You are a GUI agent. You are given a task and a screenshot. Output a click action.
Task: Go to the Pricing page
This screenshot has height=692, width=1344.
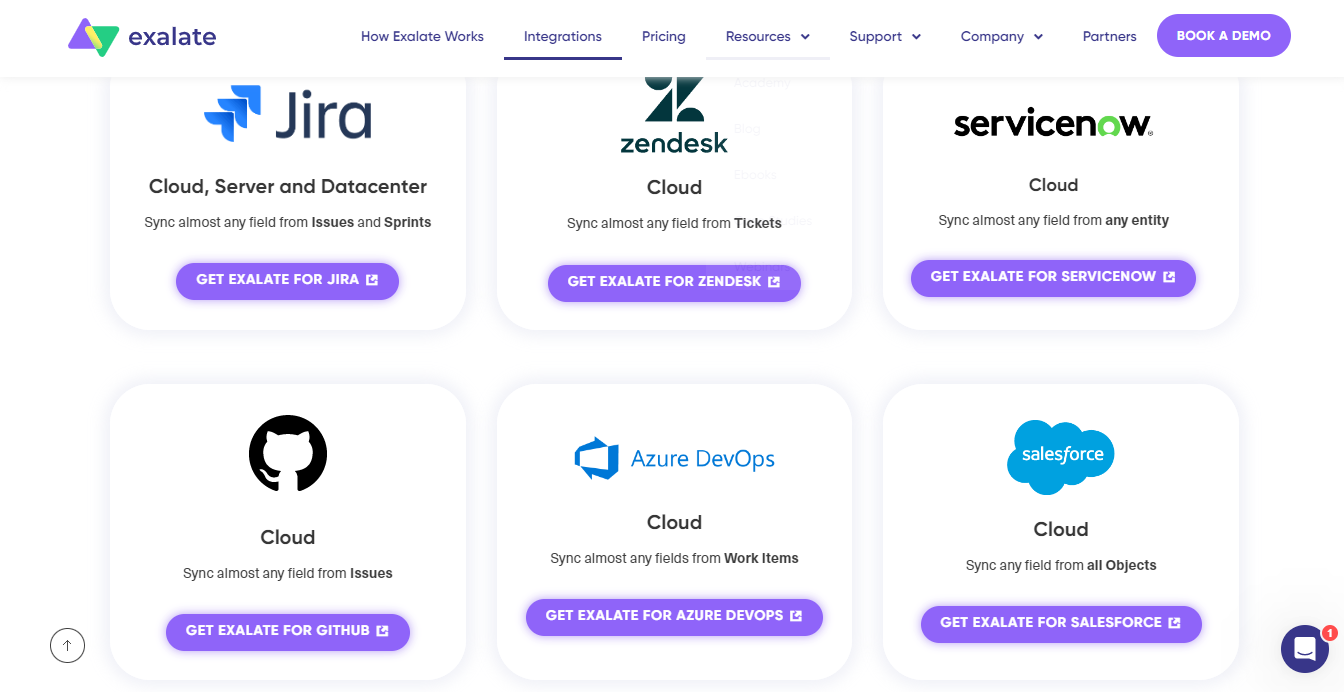click(664, 37)
